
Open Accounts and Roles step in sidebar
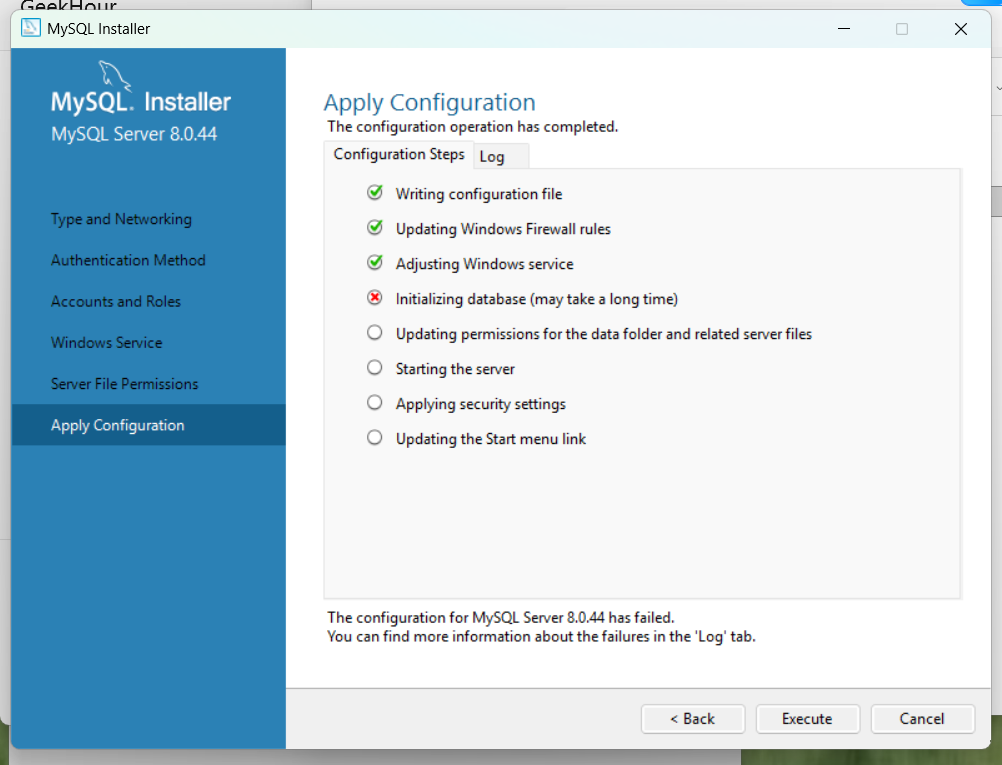(116, 302)
